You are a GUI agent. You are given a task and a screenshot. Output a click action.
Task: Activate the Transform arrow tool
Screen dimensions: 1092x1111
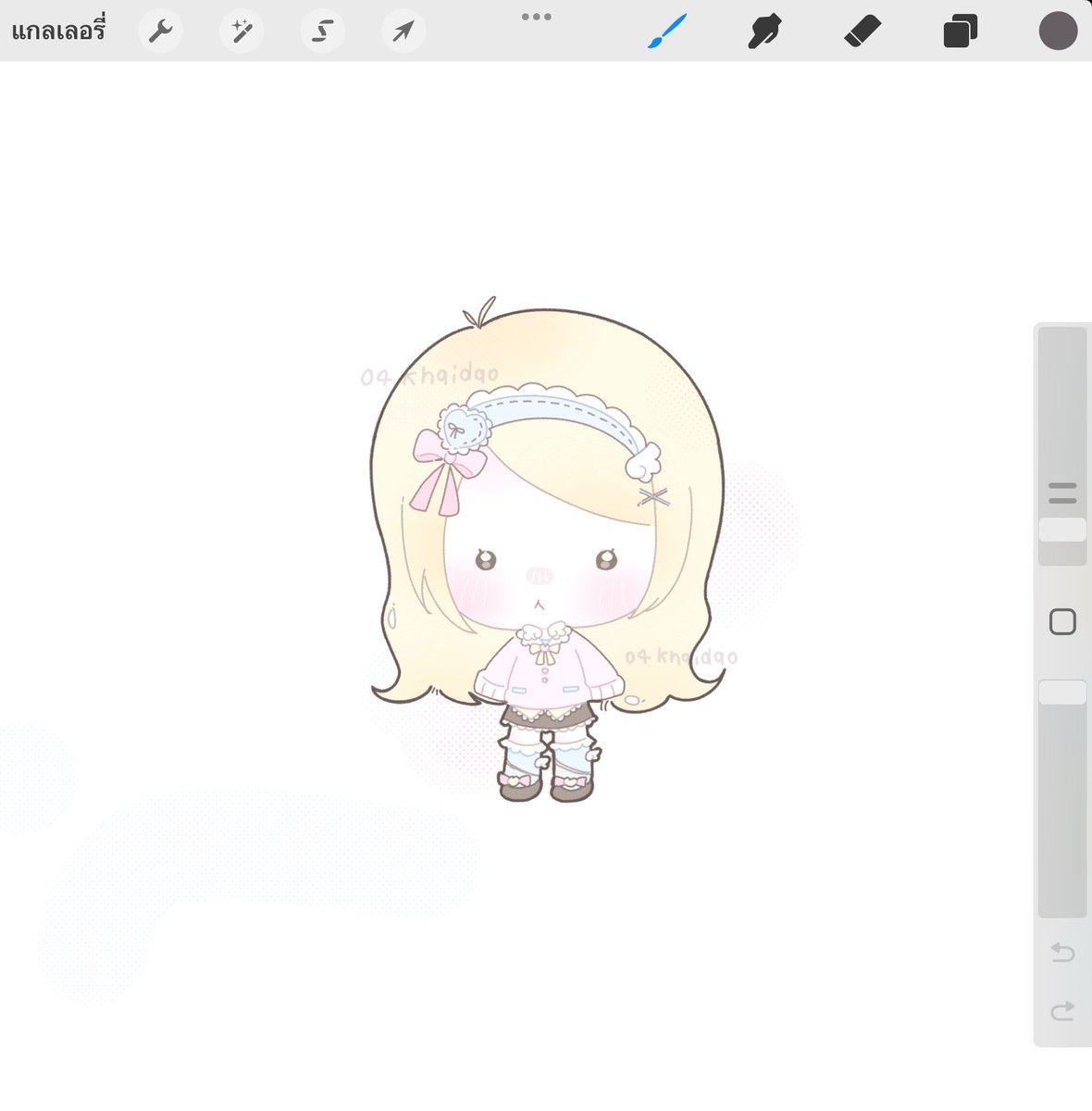(x=403, y=32)
